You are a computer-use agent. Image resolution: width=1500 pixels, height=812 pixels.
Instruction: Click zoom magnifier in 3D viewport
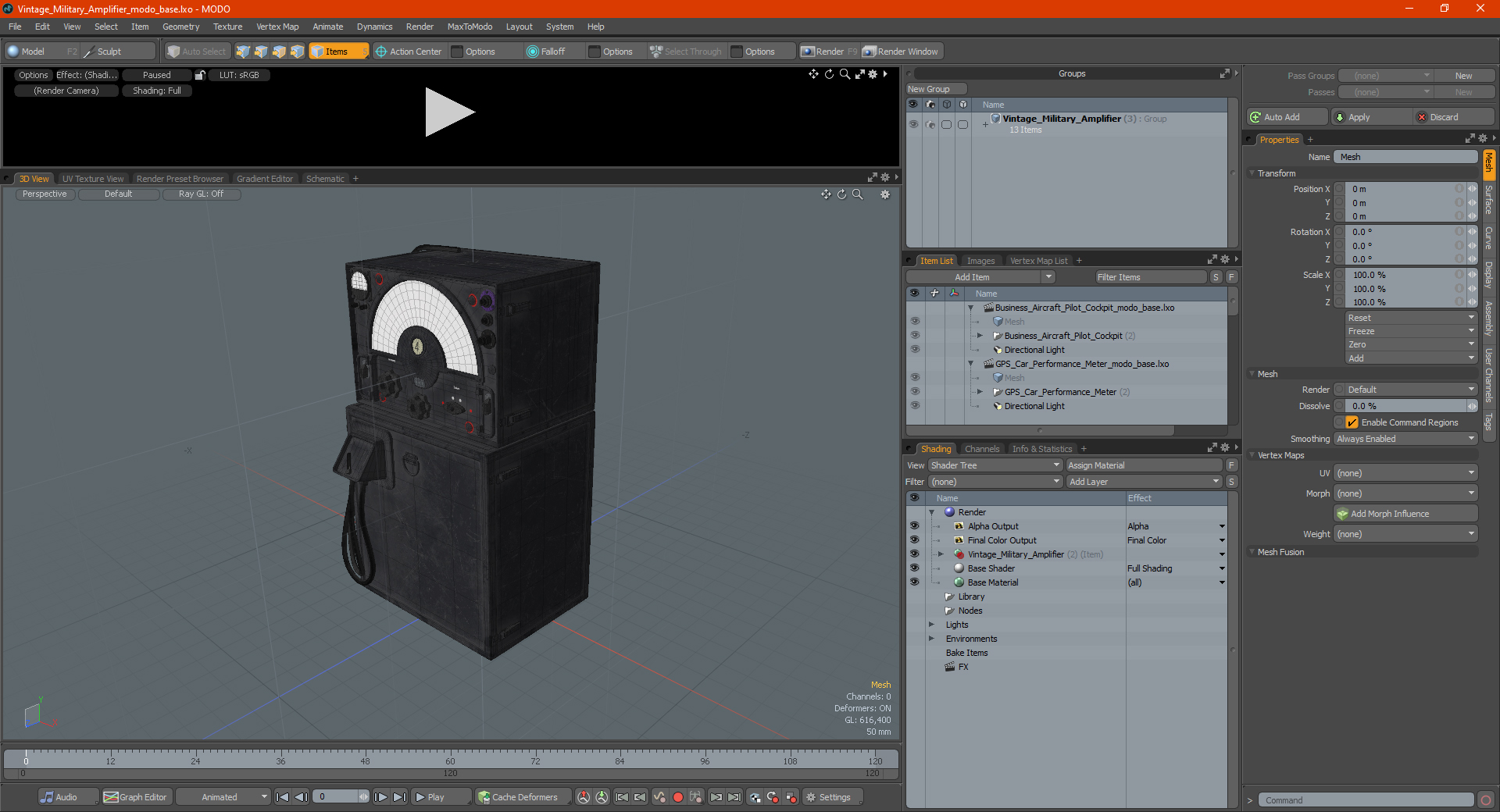(x=858, y=194)
